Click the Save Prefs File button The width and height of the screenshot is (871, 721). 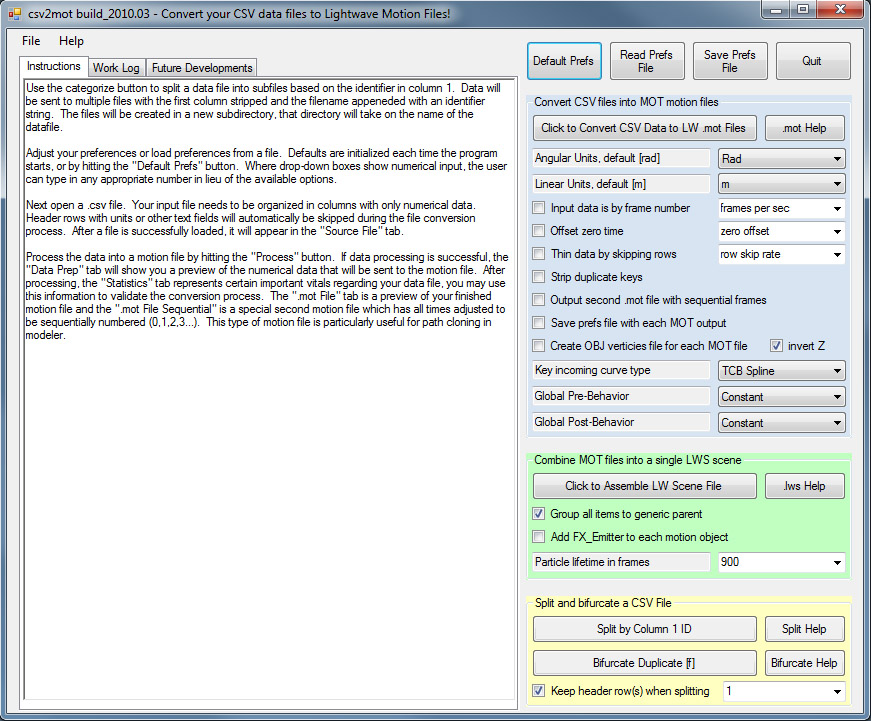tap(730, 61)
